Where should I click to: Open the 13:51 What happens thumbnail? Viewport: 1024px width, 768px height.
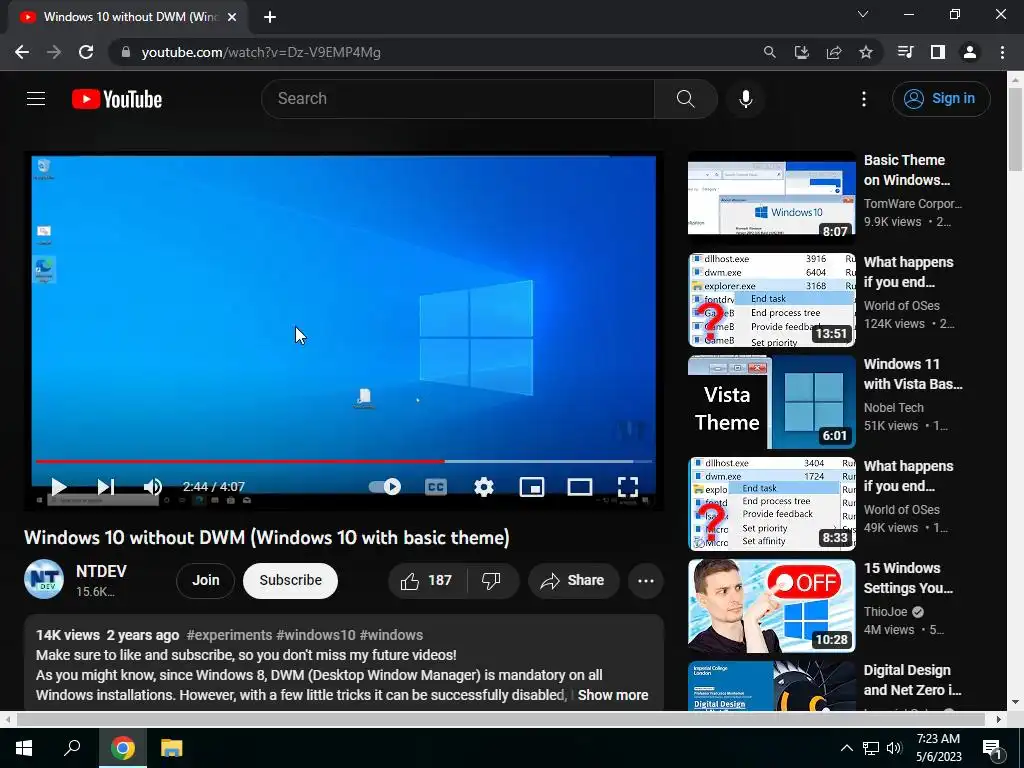pyautogui.click(x=771, y=300)
